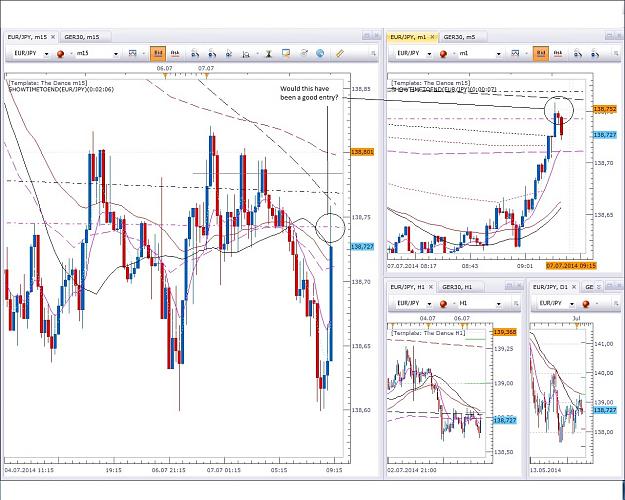Toggle Bid price display in m1 chart
Viewport: 625px width, 500px height.
[x=541, y=53]
